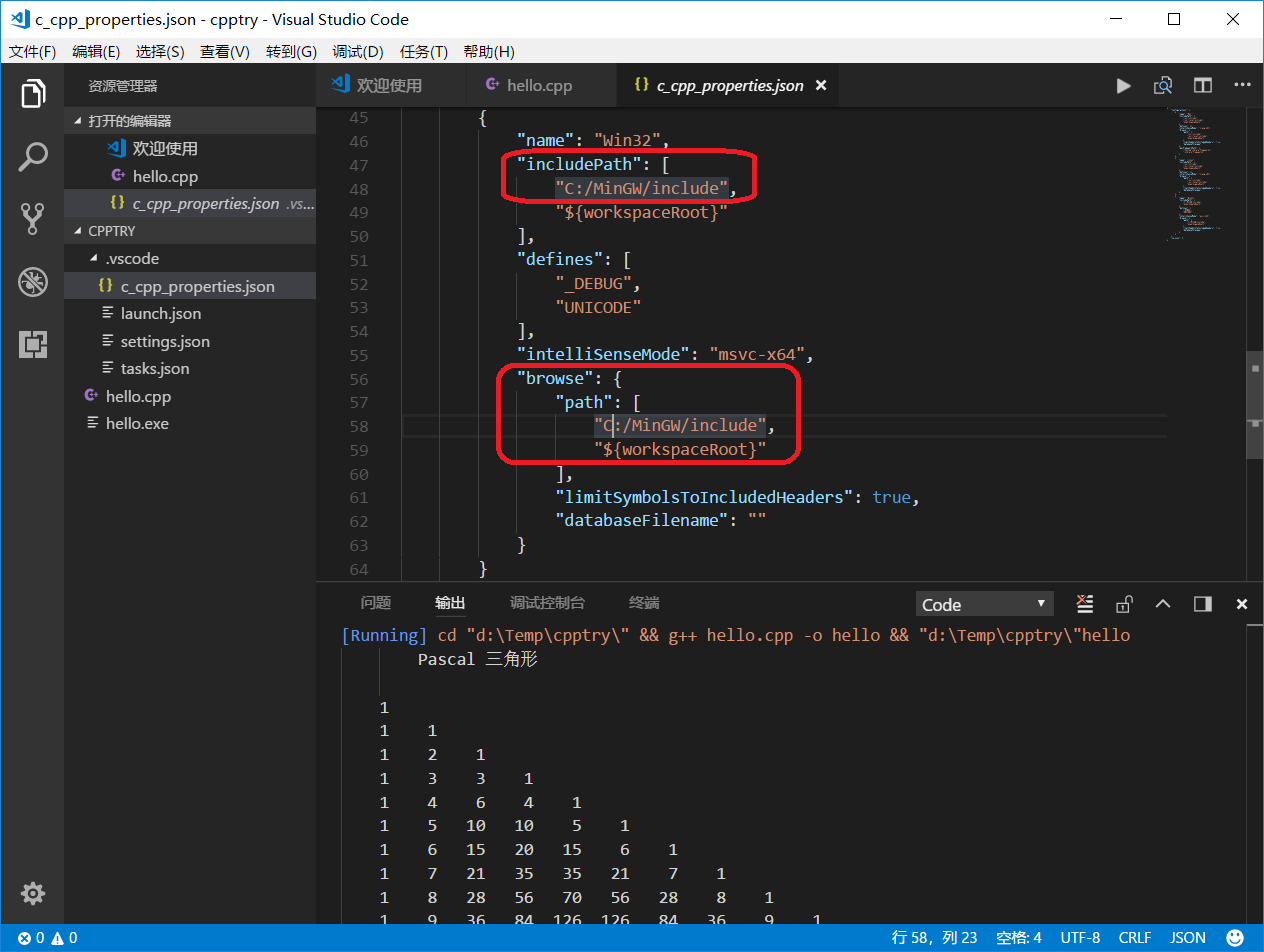Open the 调试(D) menu
1264x952 pixels.
click(x=358, y=52)
